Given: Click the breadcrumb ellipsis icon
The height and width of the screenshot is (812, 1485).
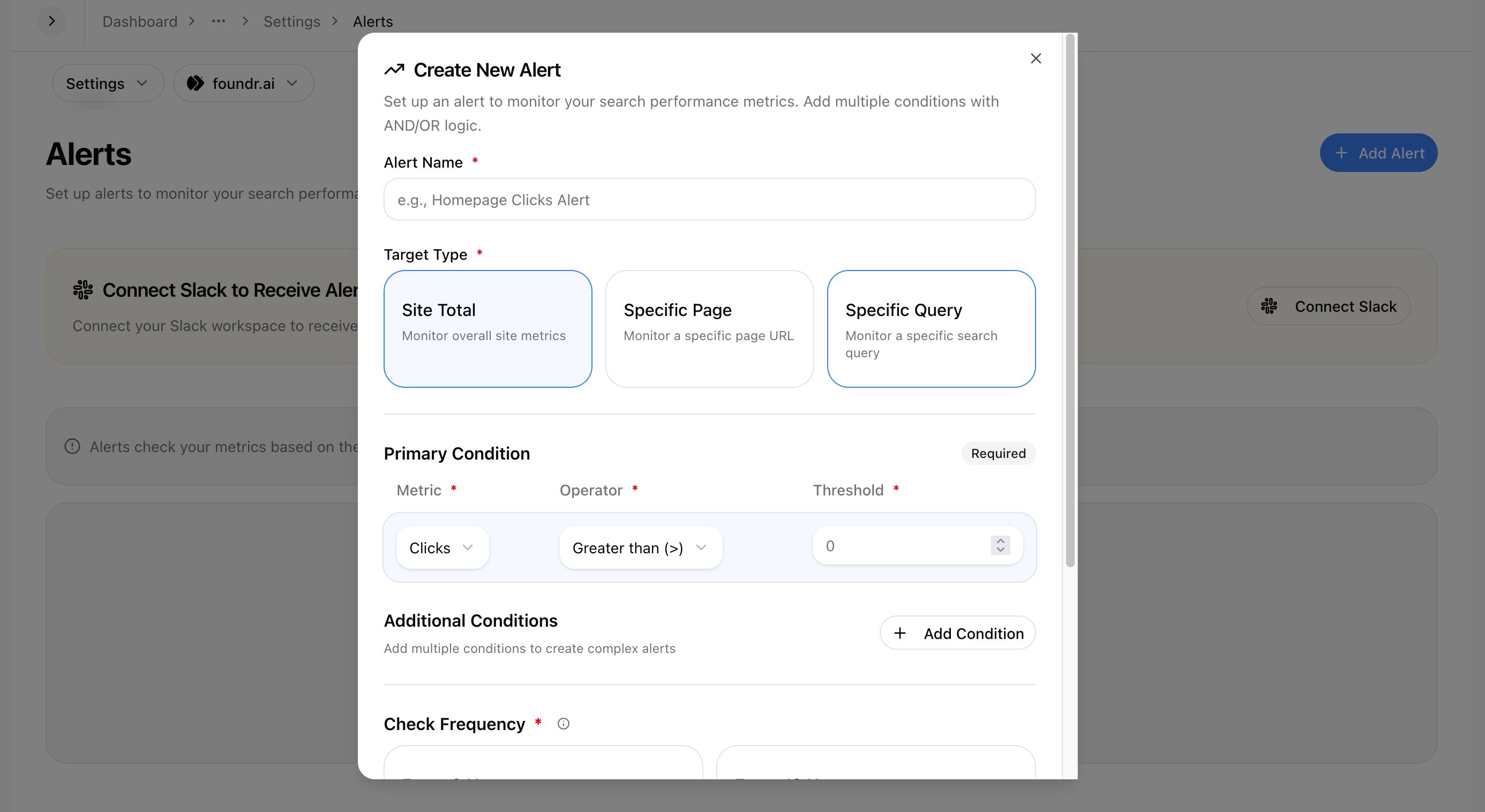Looking at the screenshot, I should point(218,21).
